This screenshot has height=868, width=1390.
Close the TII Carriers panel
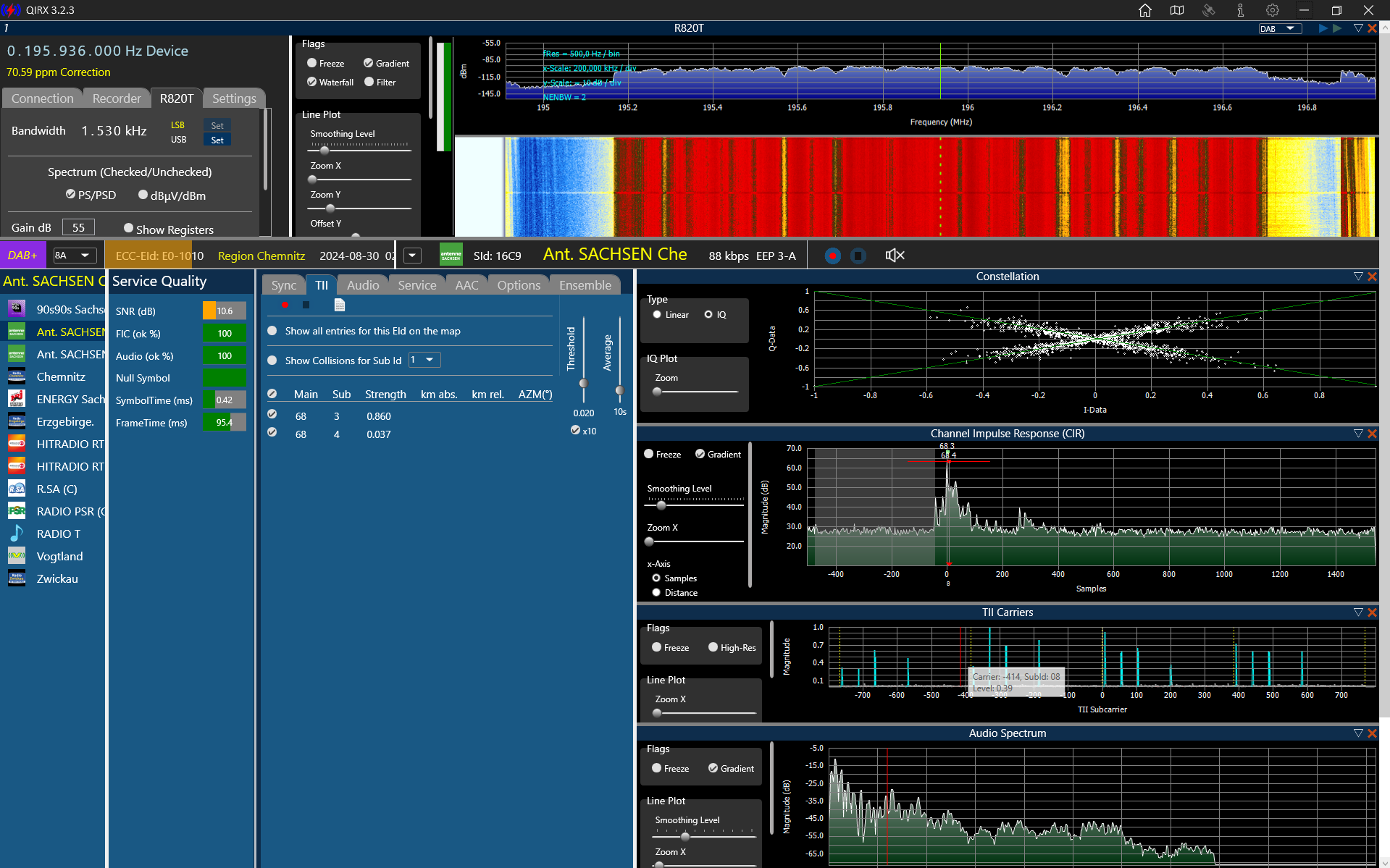tap(1372, 612)
